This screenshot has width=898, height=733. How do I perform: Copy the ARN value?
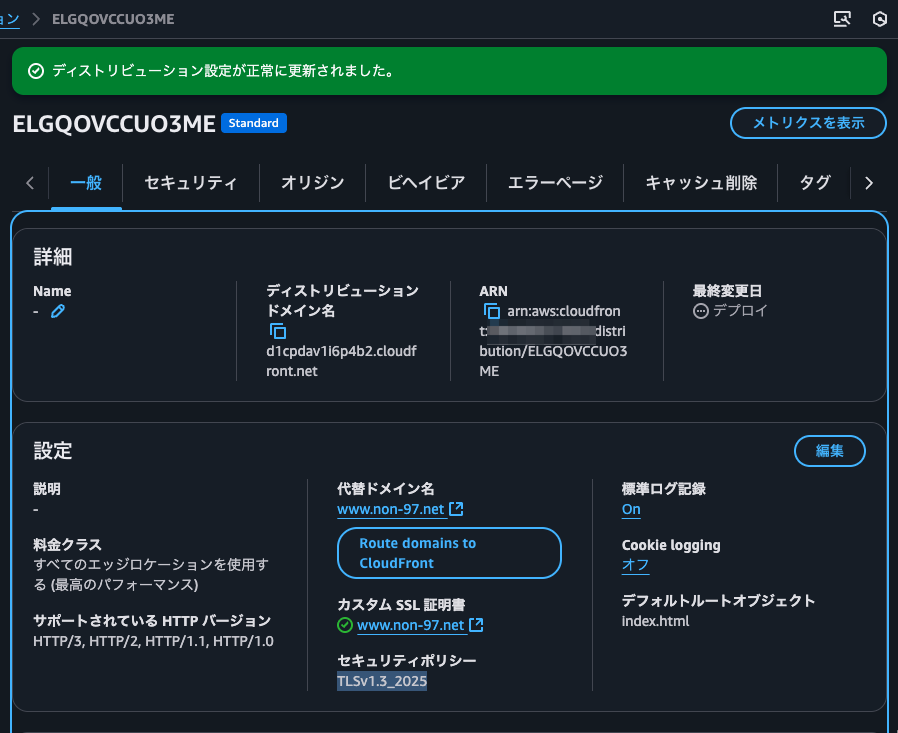[491, 311]
